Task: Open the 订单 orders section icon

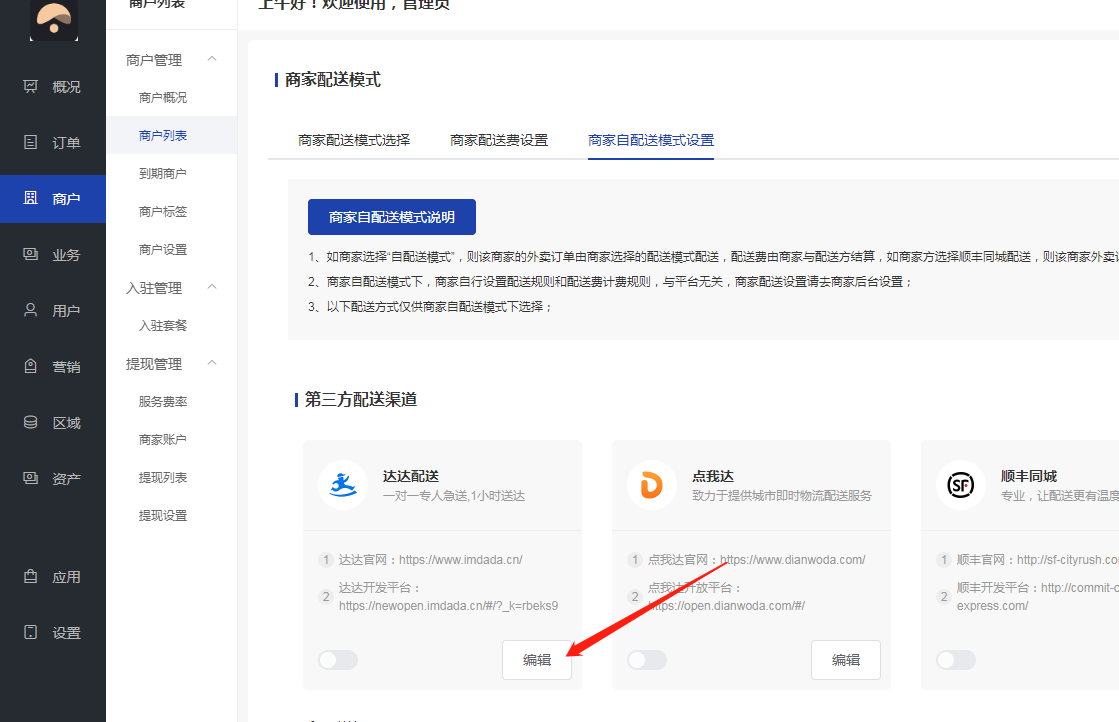Action: 31,142
